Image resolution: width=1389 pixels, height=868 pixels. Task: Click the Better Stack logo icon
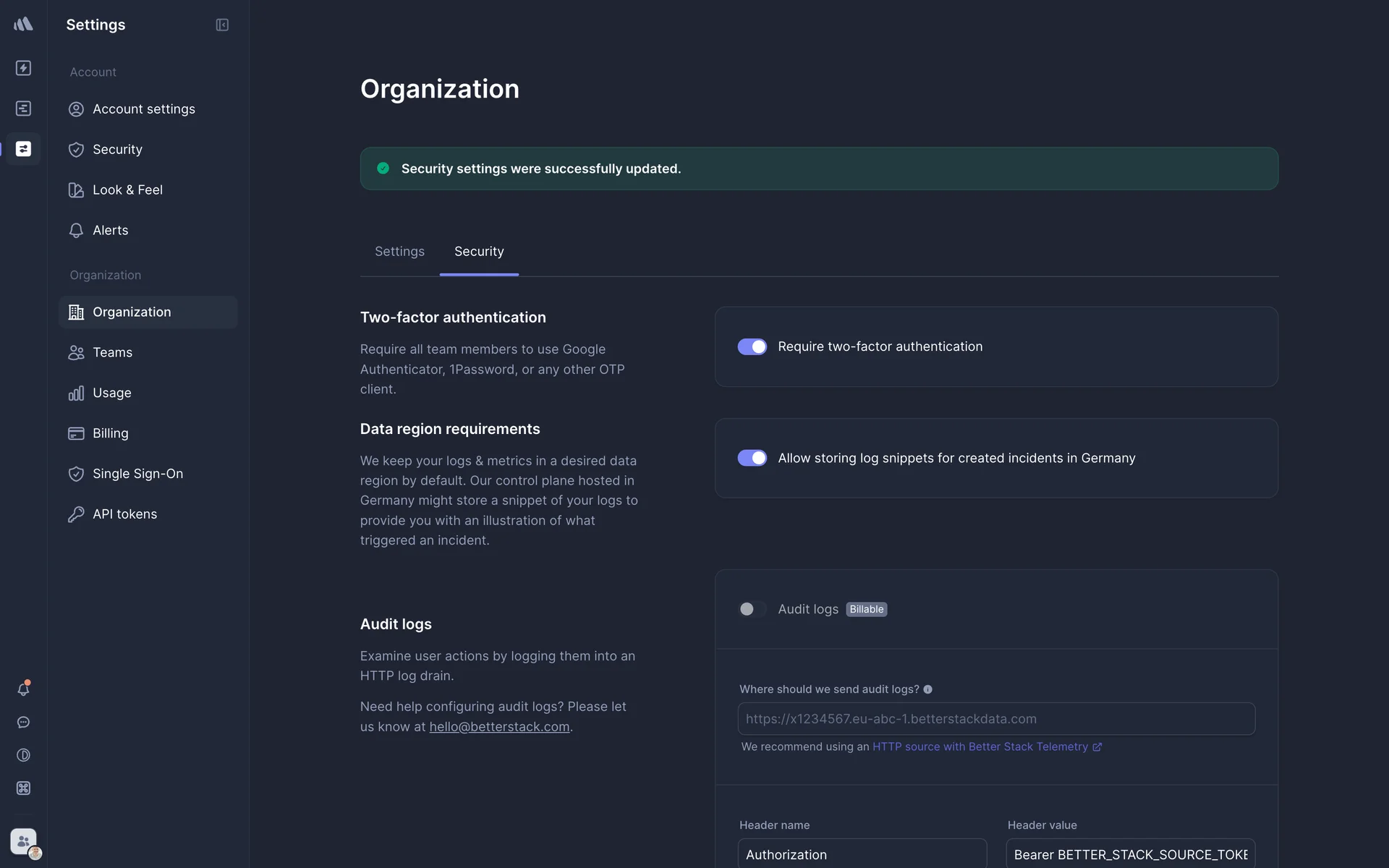[23, 24]
